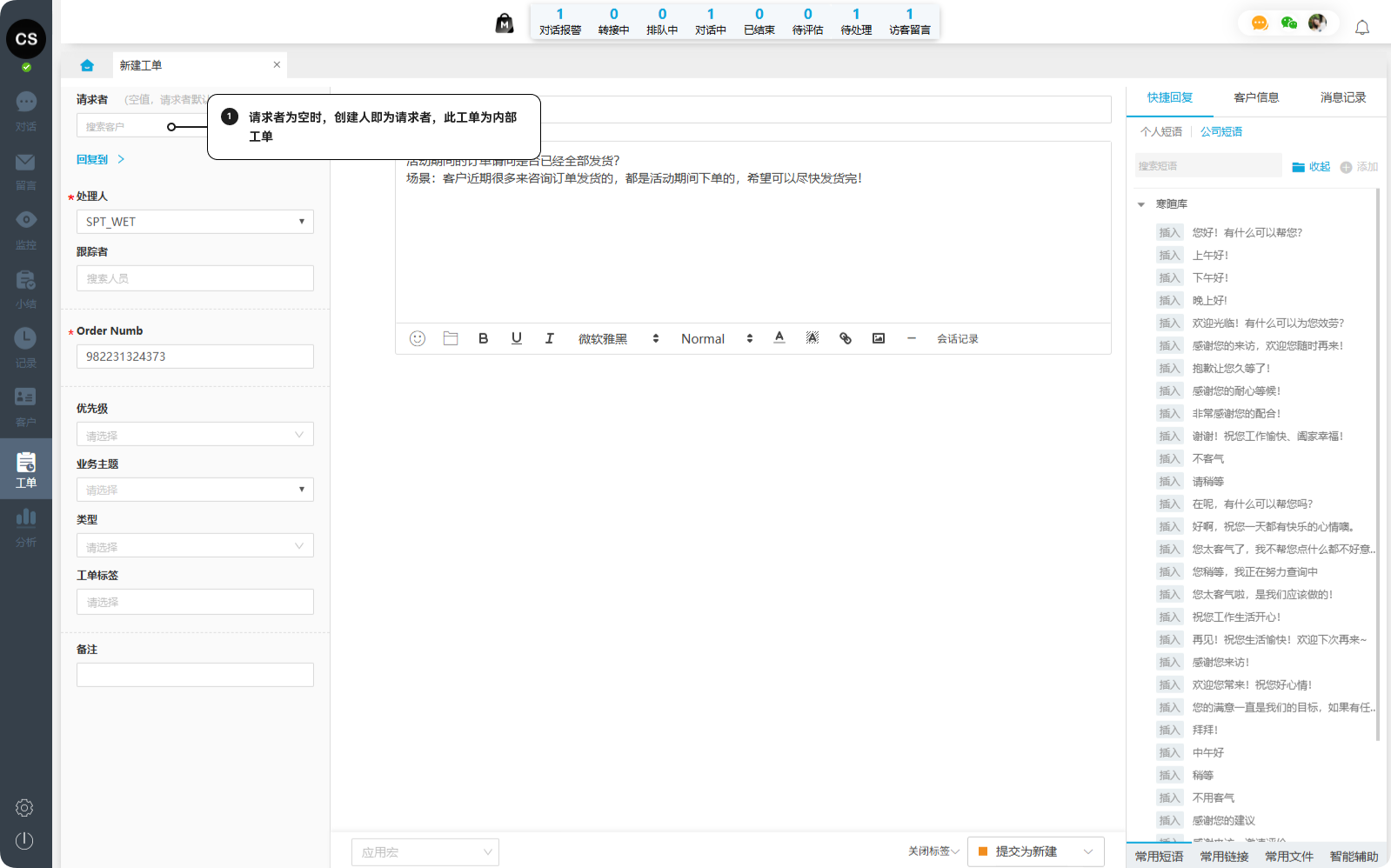The height and width of the screenshot is (868, 1391).
Task: Apply underline formatting in the editor
Action: click(x=517, y=338)
